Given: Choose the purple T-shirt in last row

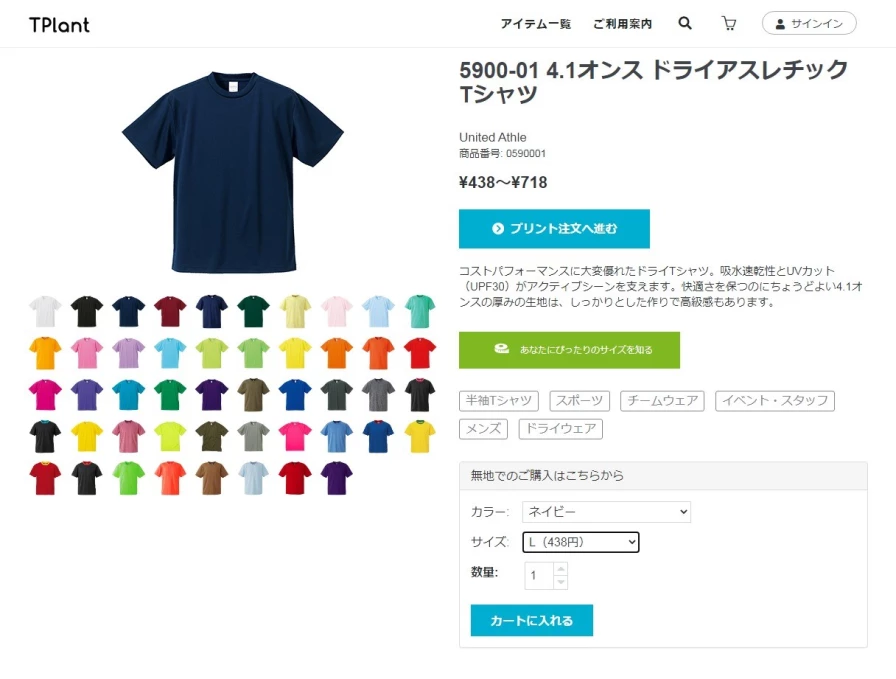Looking at the screenshot, I should [337, 478].
